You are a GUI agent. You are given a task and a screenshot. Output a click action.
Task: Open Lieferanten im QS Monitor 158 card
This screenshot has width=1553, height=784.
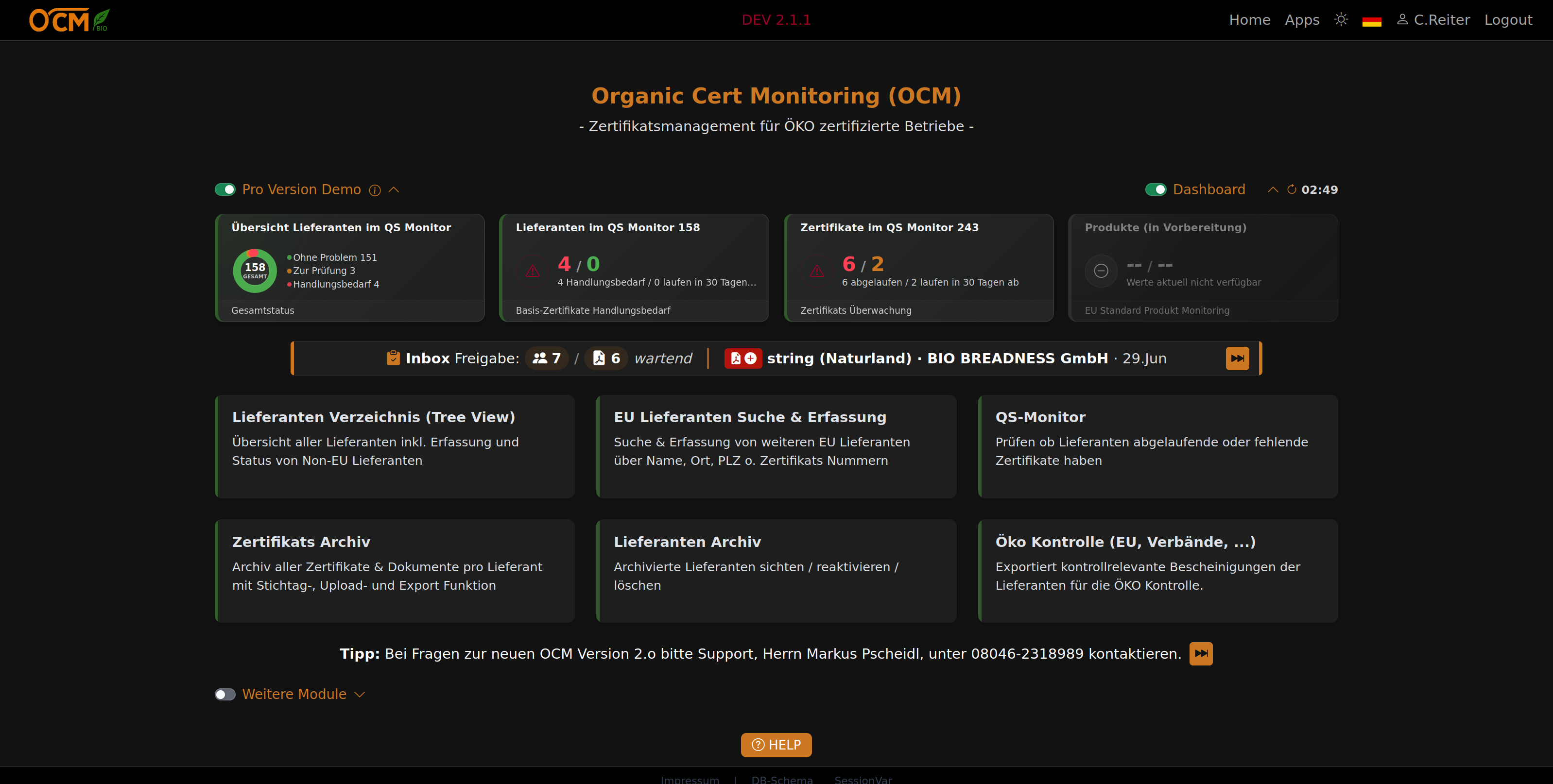634,268
